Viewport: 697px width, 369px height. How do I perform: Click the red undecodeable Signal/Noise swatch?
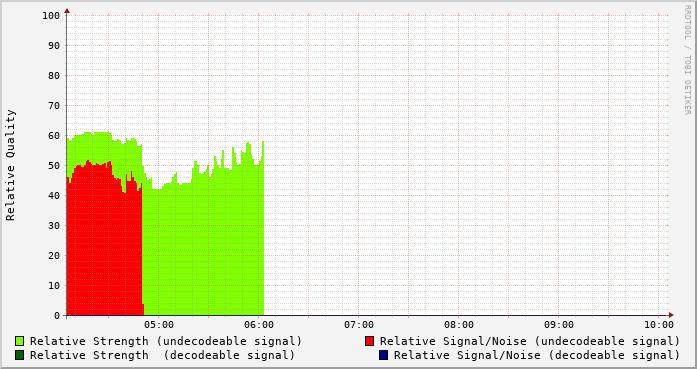click(369, 341)
